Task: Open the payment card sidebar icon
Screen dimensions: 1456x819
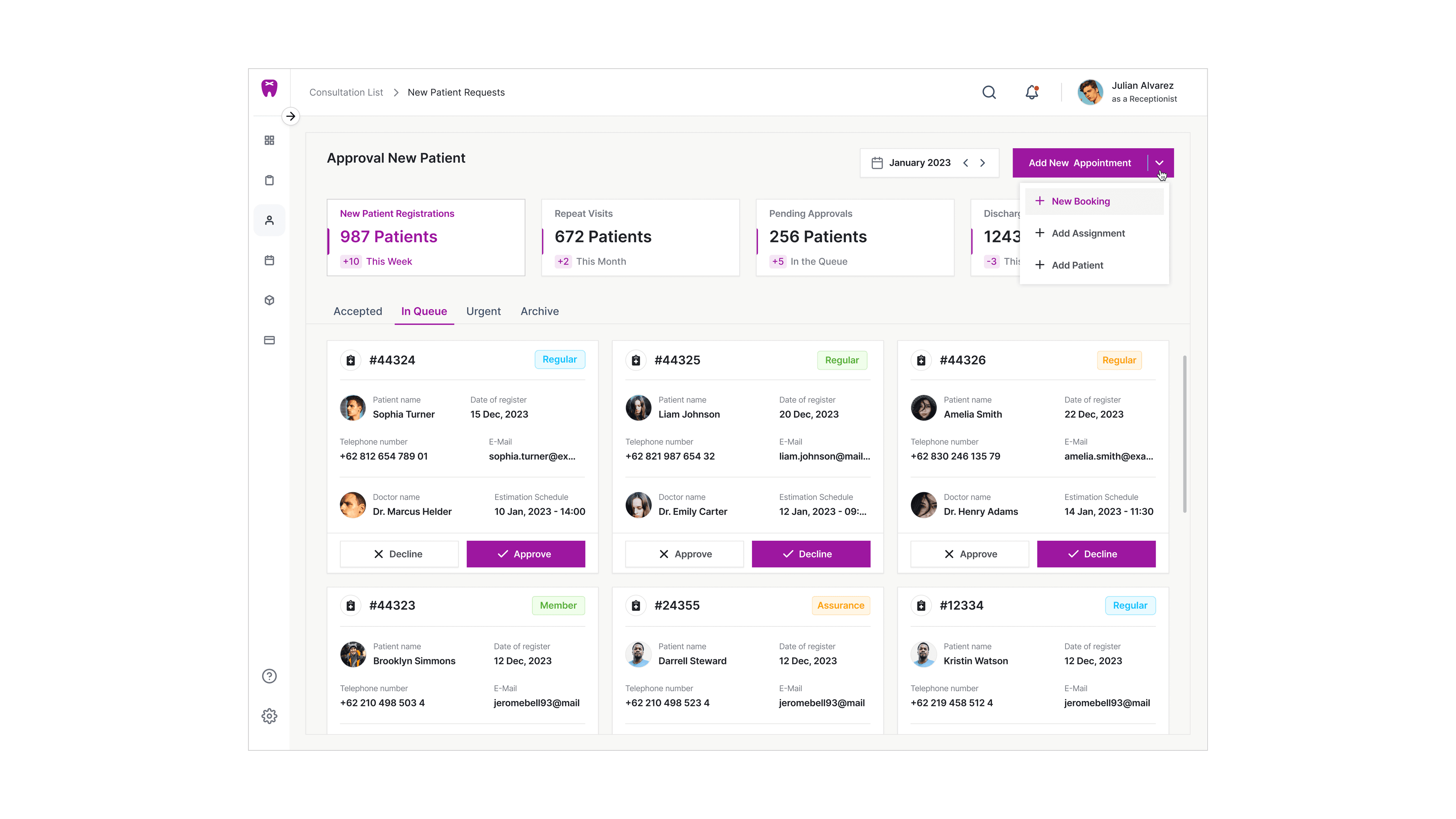Action: point(269,340)
